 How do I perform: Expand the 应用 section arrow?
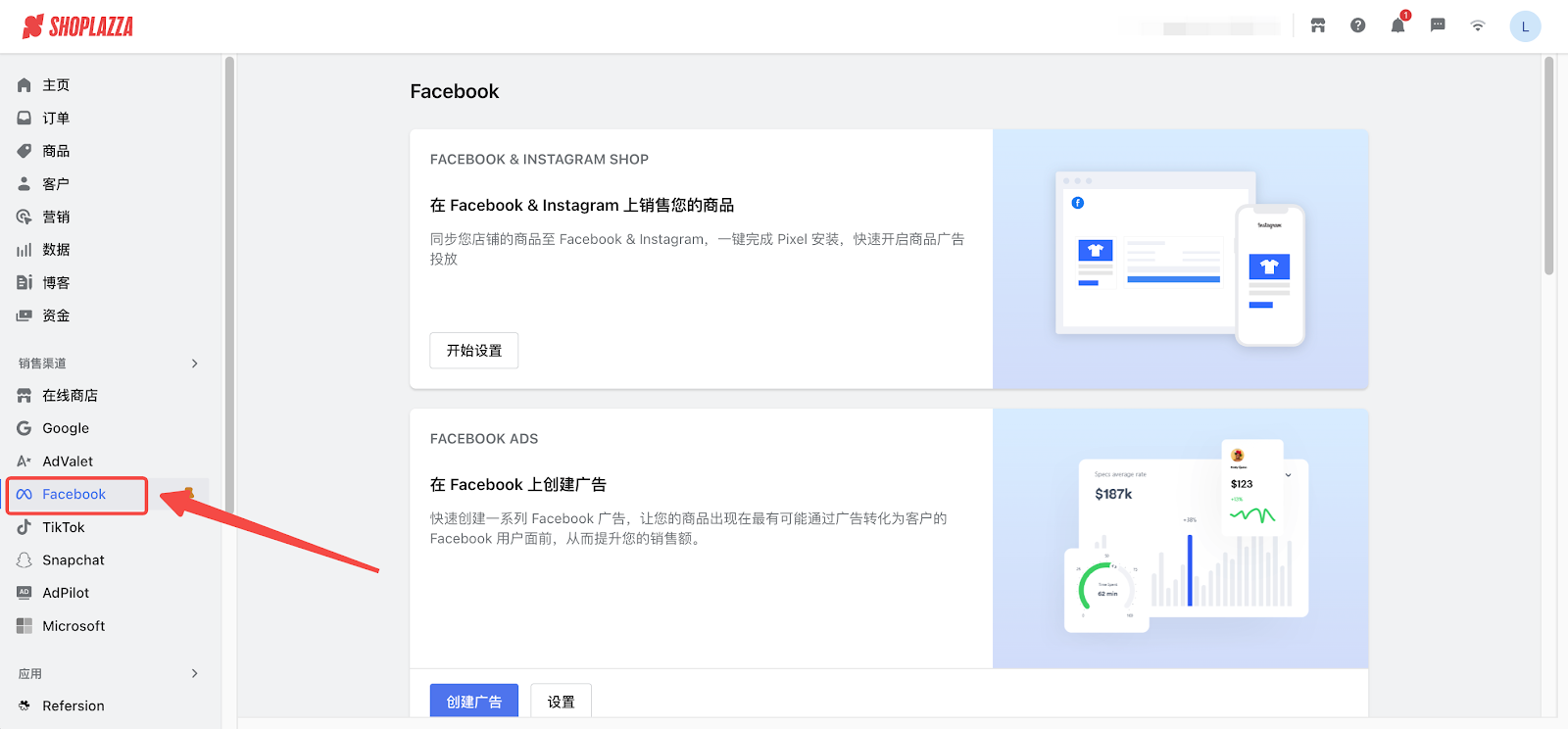(195, 673)
